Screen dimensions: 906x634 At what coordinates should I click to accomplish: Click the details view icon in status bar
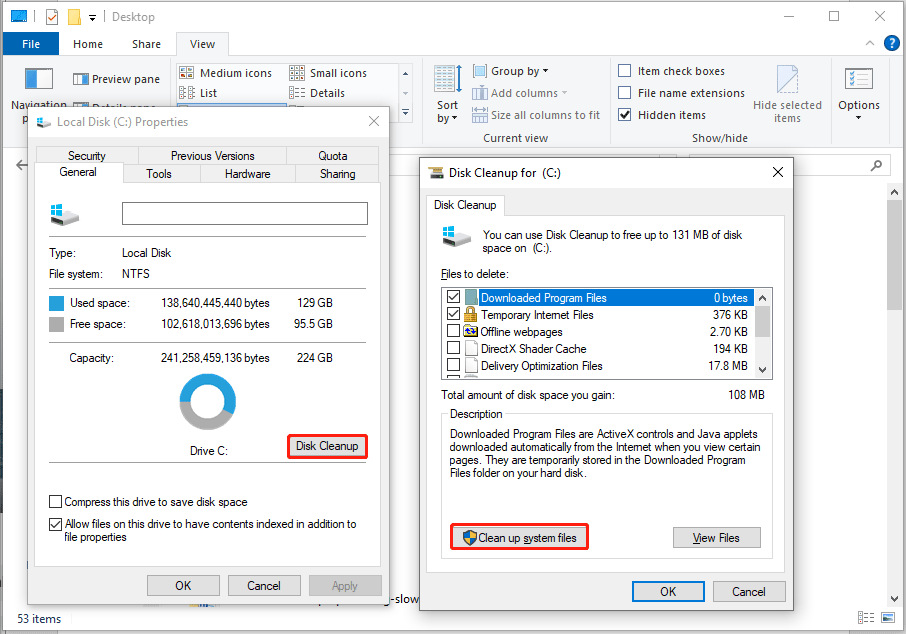866,618
